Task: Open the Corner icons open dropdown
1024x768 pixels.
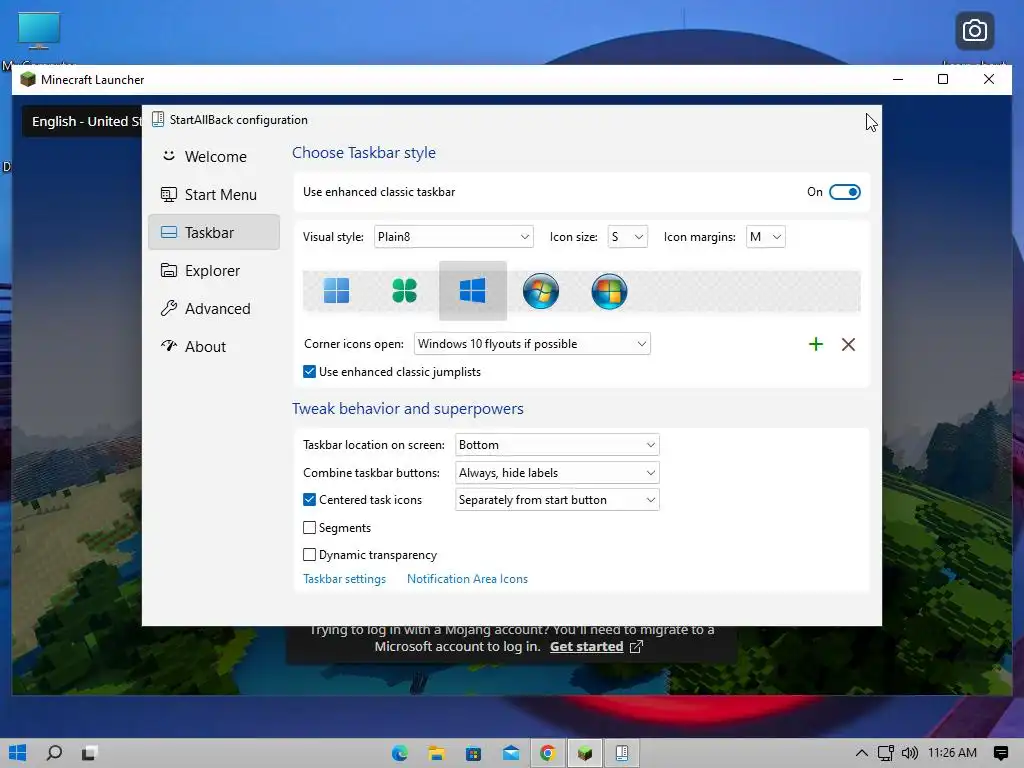Action: (532, 344)
